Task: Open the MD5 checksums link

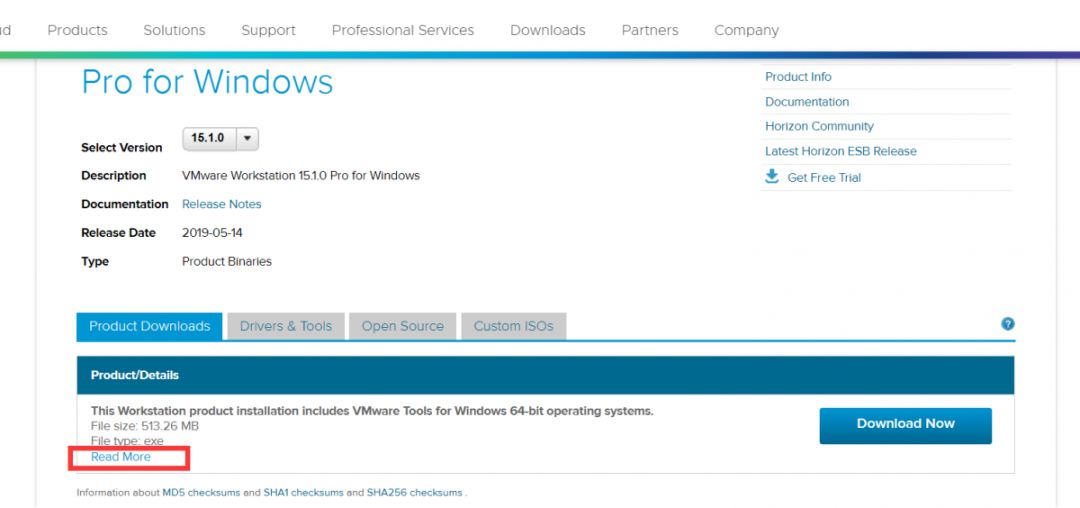Action: pos(201,493)
